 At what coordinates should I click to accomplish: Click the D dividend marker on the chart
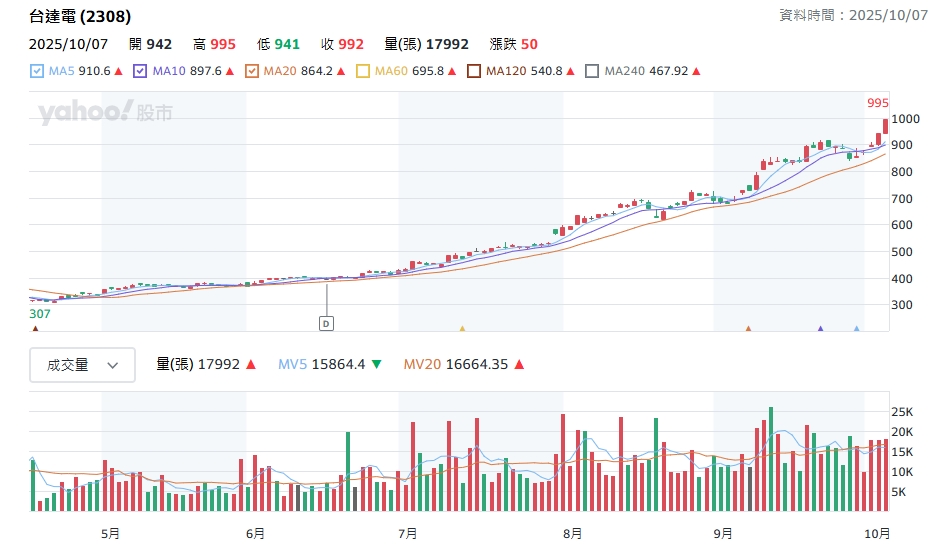tap(326, 323)
